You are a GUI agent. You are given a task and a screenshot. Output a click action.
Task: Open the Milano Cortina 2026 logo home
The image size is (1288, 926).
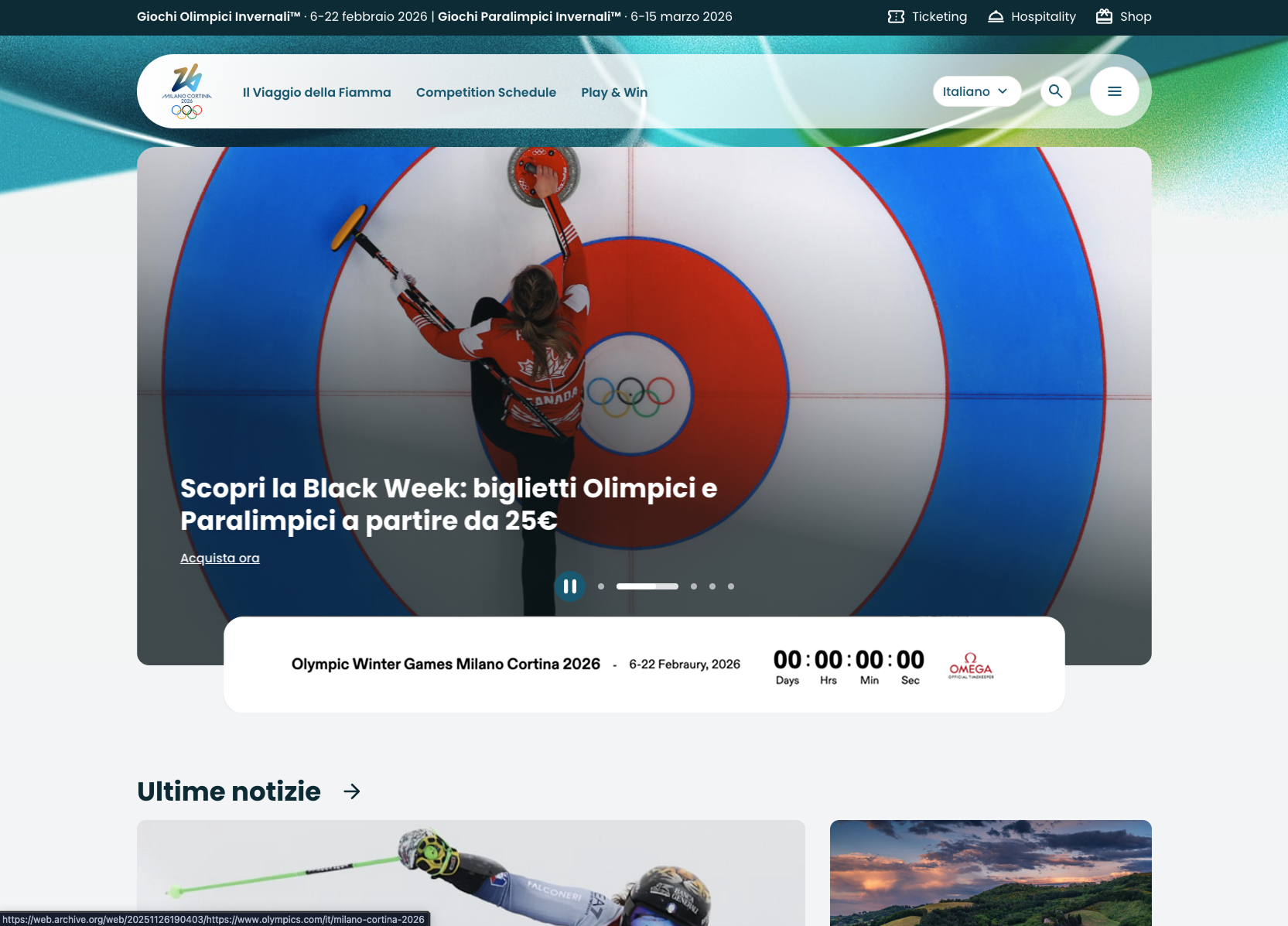pos(186,91)
